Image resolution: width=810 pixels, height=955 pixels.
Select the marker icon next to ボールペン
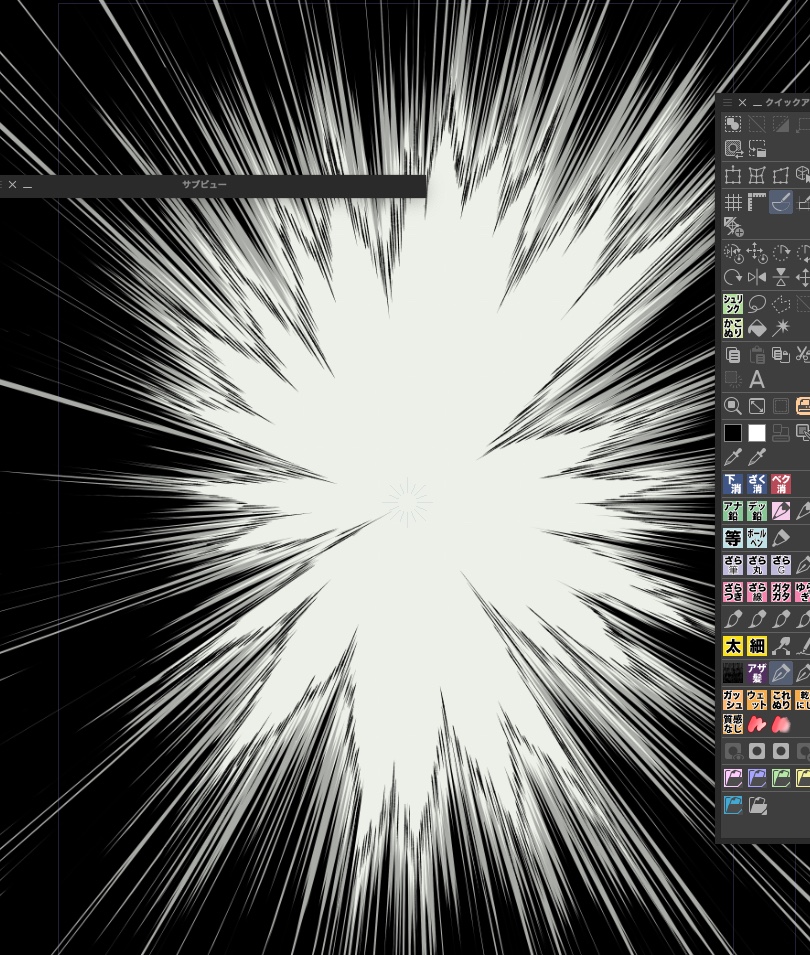pyautogui.click(x=781, y=538)
